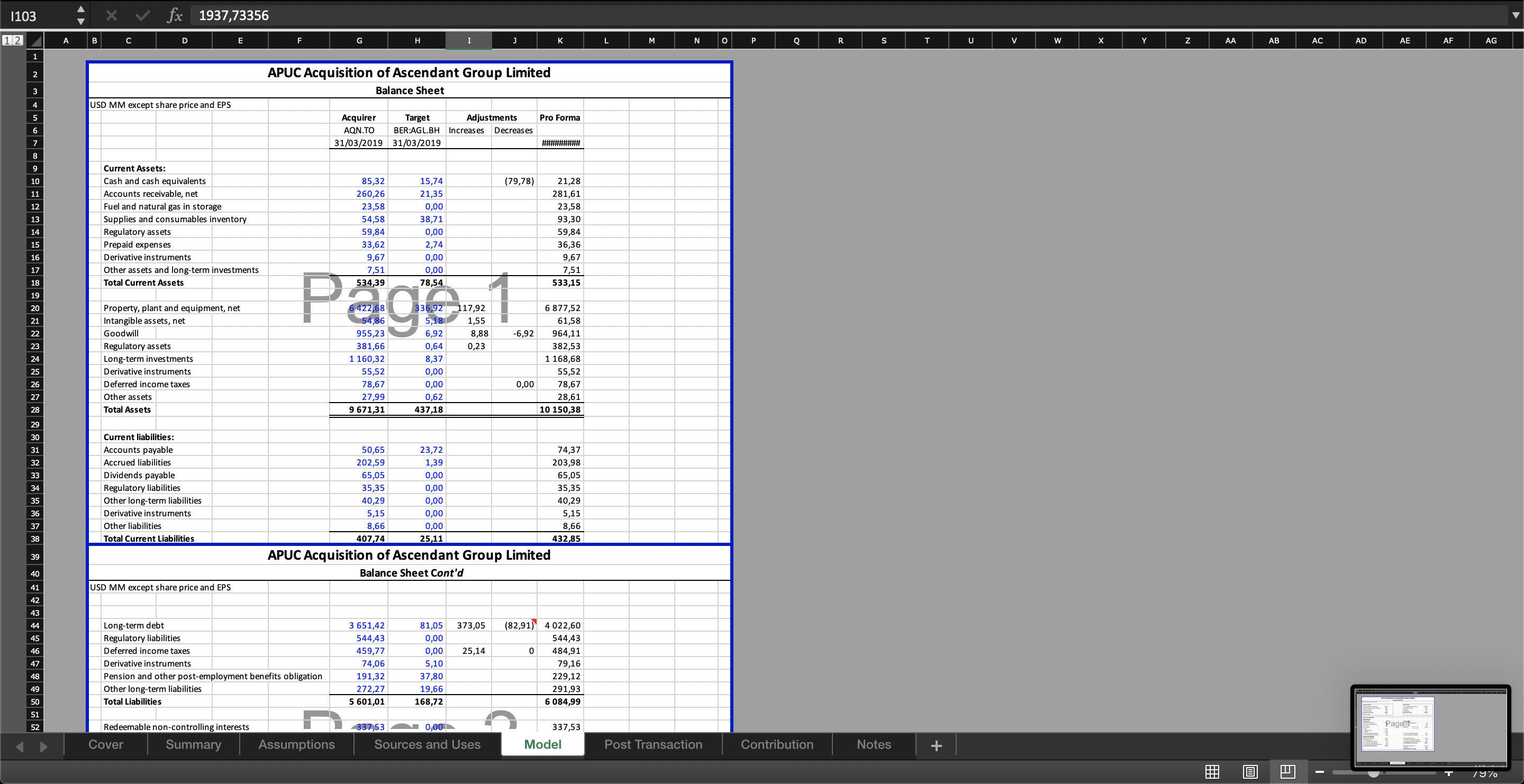Switch to Normal view icon

coord(1212,772)
